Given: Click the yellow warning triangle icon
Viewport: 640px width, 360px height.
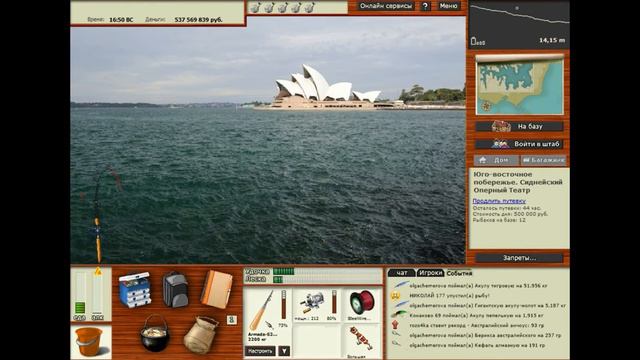Looking at the screenshot, I should tap(98, 271).
